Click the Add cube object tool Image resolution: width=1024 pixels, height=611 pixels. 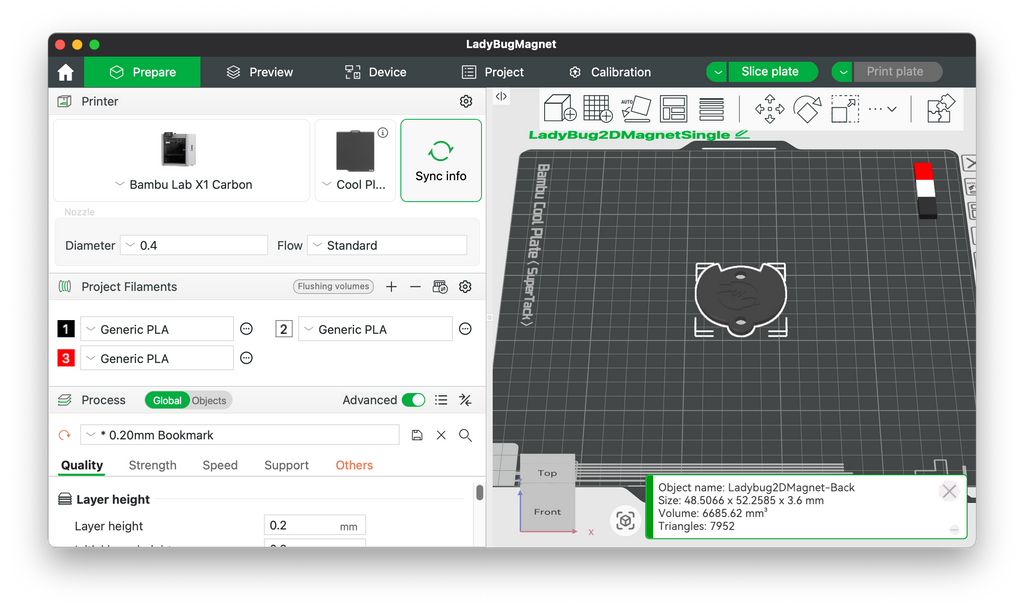click(x=560, y=108)
